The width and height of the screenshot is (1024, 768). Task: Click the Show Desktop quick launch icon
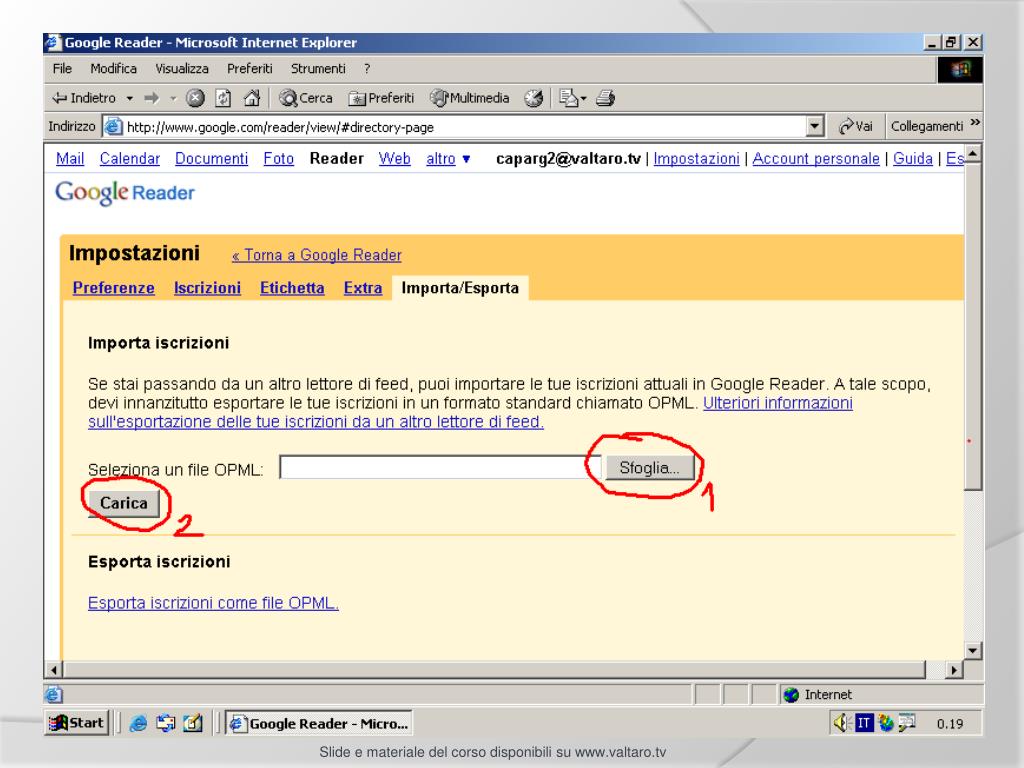click(165, 723)
